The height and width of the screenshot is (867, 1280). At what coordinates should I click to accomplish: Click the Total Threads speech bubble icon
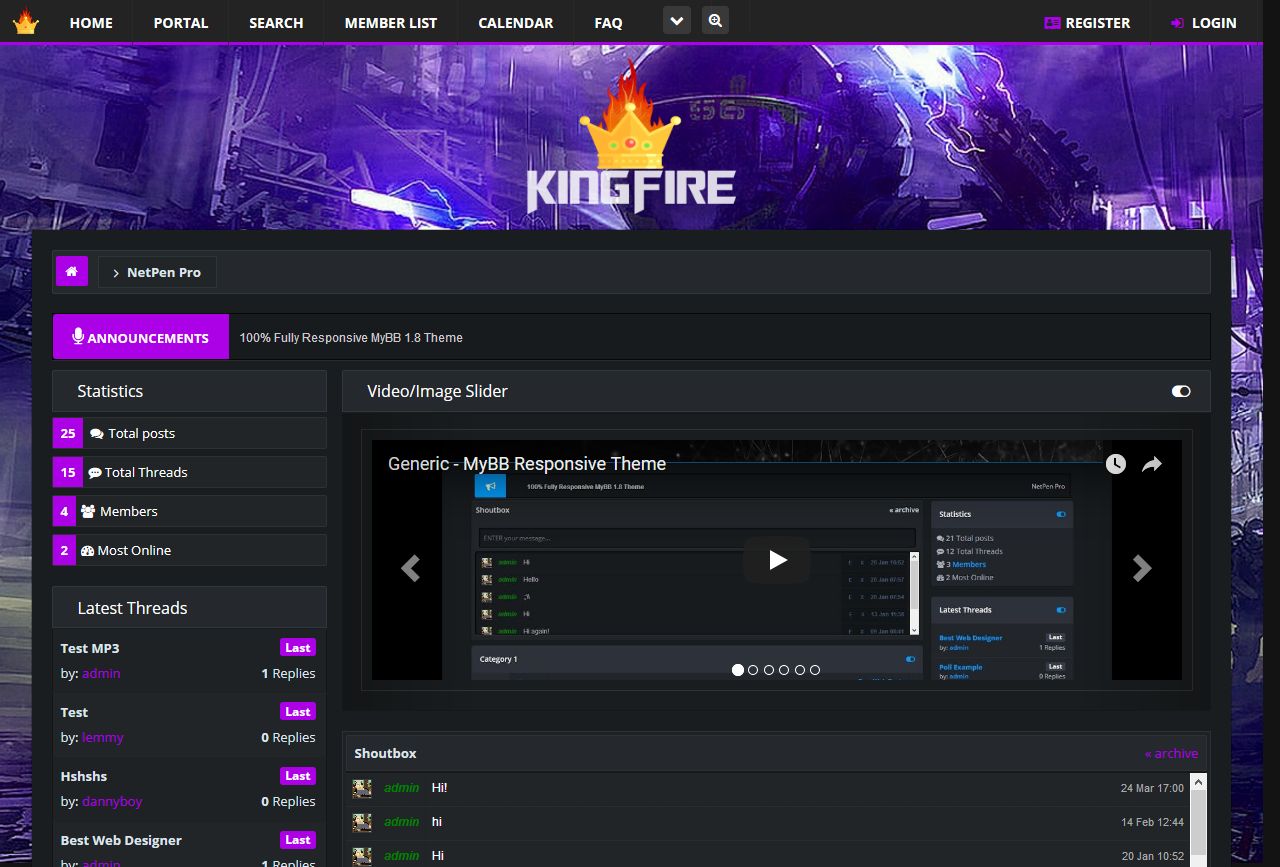95,473
